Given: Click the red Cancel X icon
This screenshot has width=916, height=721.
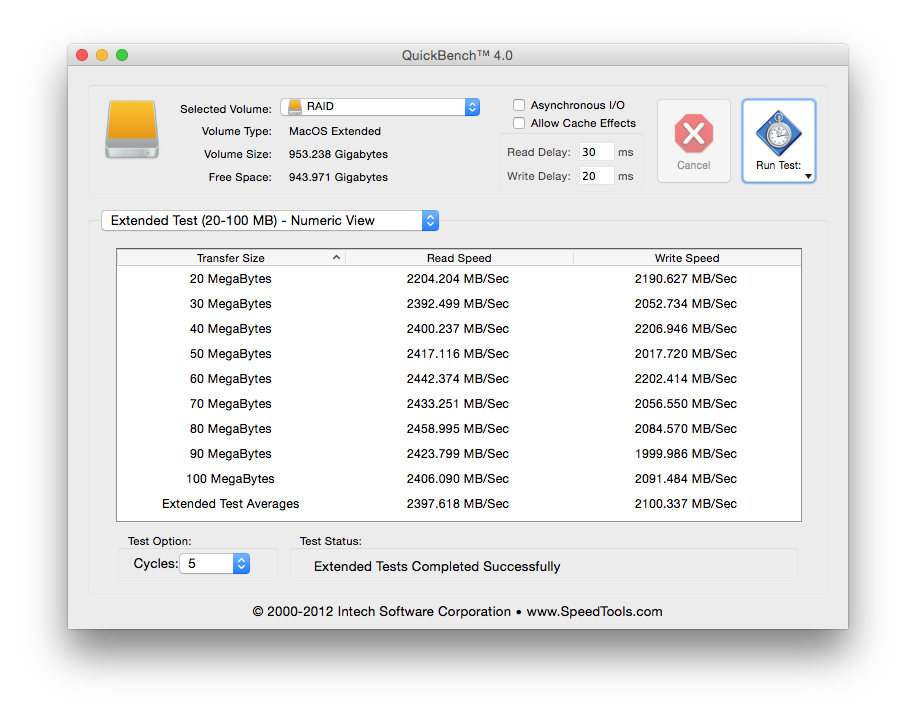Looking at the screenshot, I should [693, 133].
